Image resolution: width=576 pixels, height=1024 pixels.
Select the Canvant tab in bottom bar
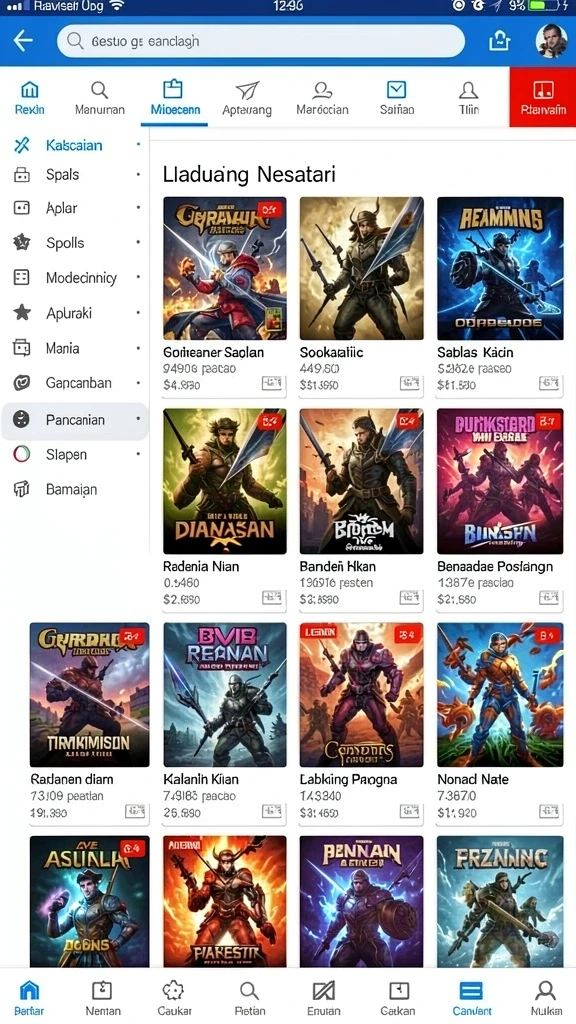(x=472, y=998)
